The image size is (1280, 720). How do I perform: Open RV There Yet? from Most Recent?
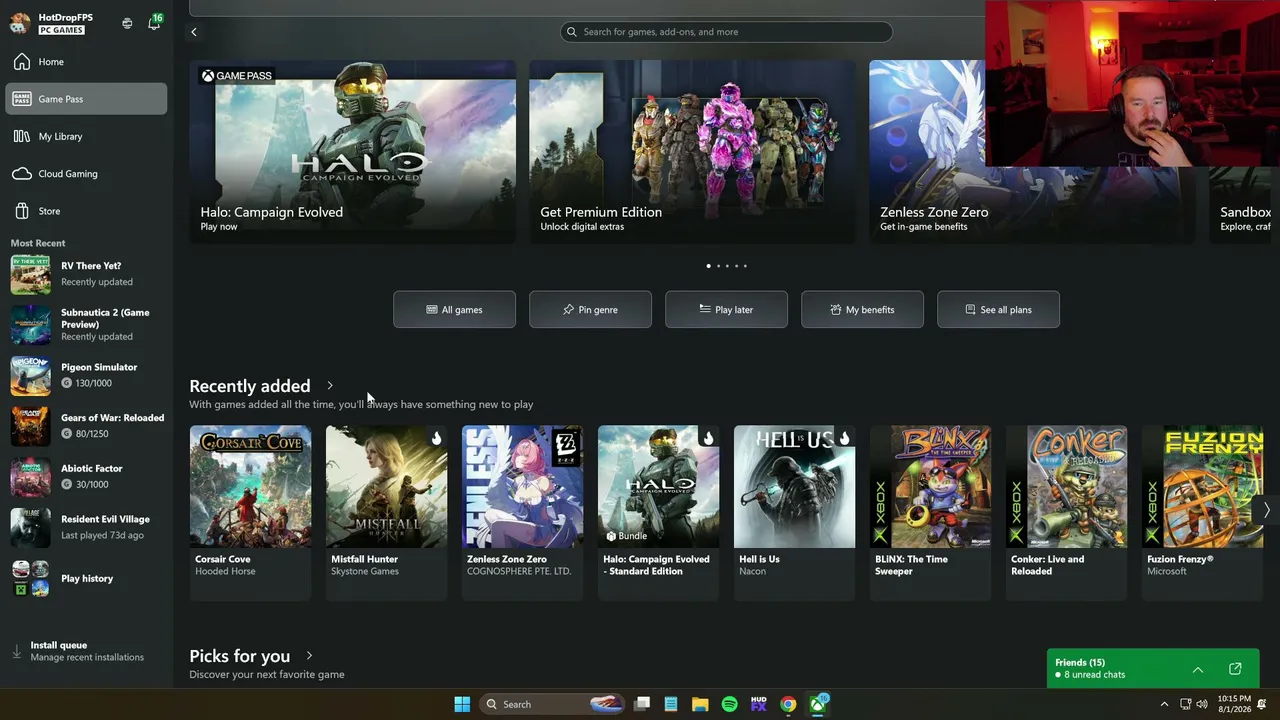coord(87,274)
